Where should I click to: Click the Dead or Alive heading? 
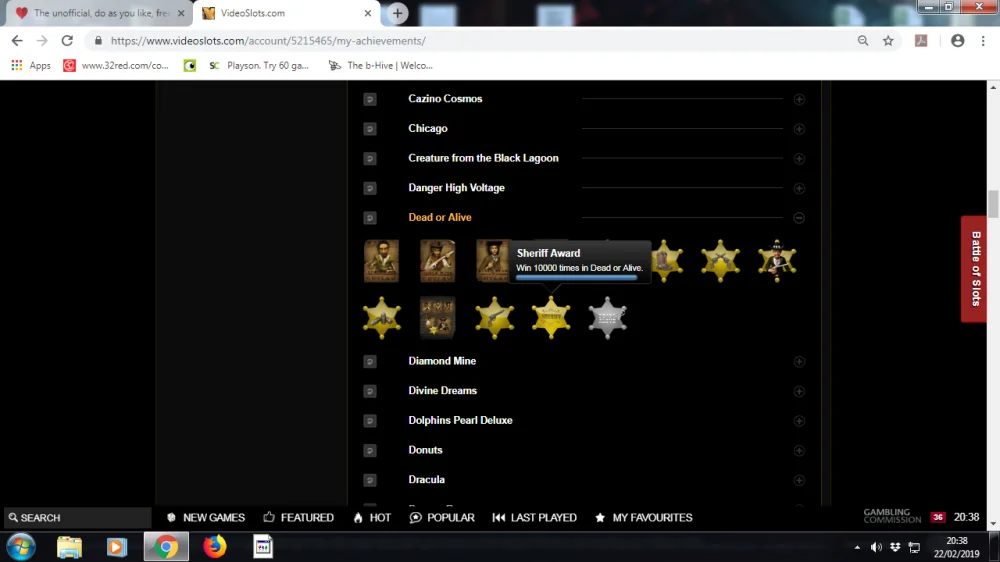pyautogui.click(x=439, y=218)
